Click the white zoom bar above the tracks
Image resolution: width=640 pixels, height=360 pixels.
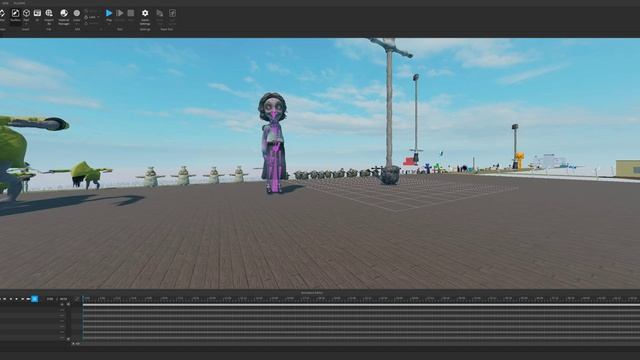coord(361,304)
